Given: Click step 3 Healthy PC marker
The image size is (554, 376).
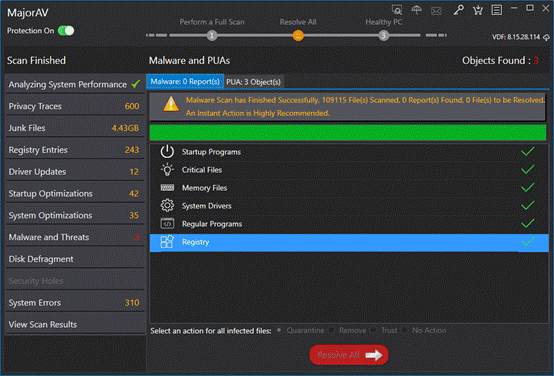Looking at the screenshot, I should (x=383, y=35).
